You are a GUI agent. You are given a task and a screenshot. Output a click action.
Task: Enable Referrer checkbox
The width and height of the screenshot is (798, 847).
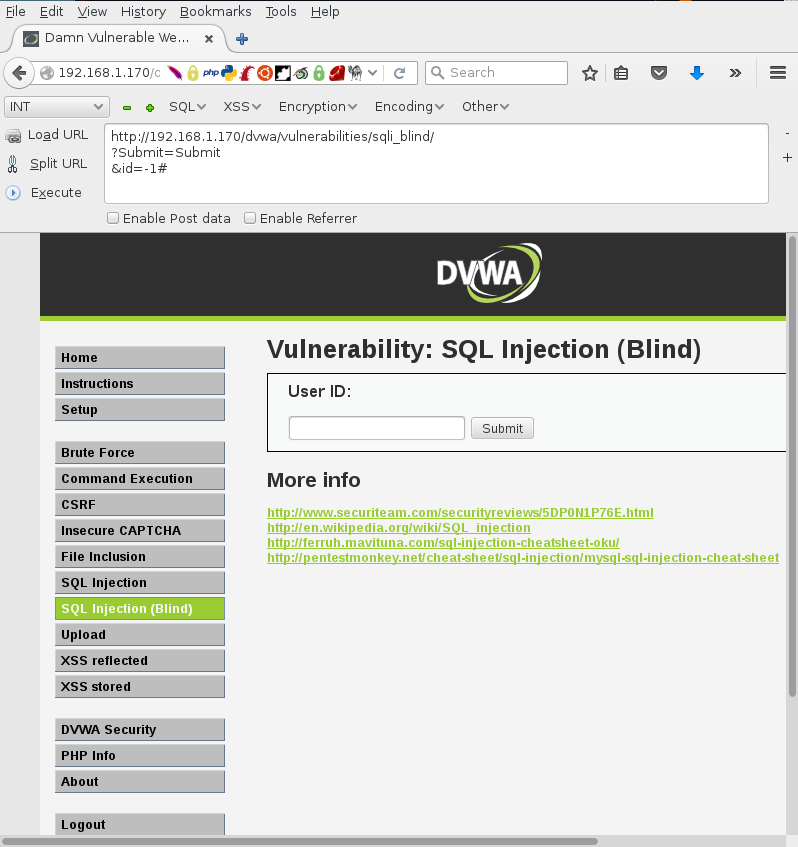click(250, 218)
